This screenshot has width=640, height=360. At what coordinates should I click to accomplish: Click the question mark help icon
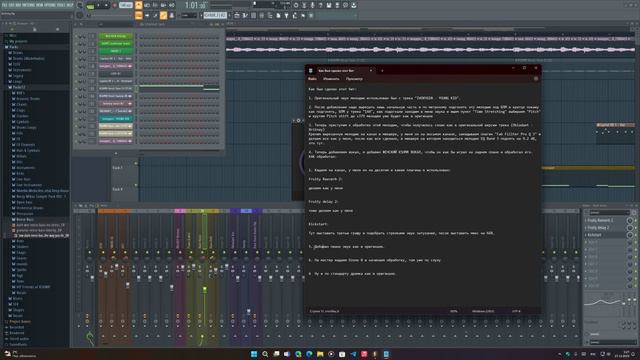[x=320, y=5]
